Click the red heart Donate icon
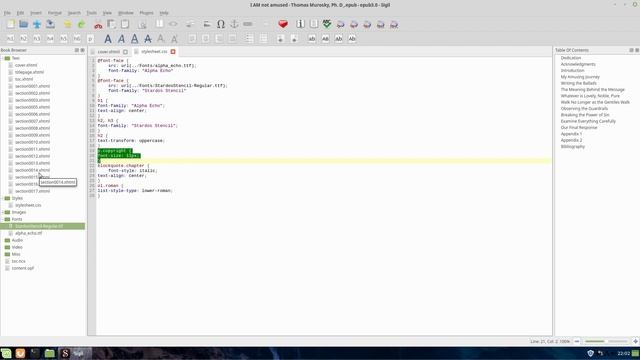 pos(283,24)
